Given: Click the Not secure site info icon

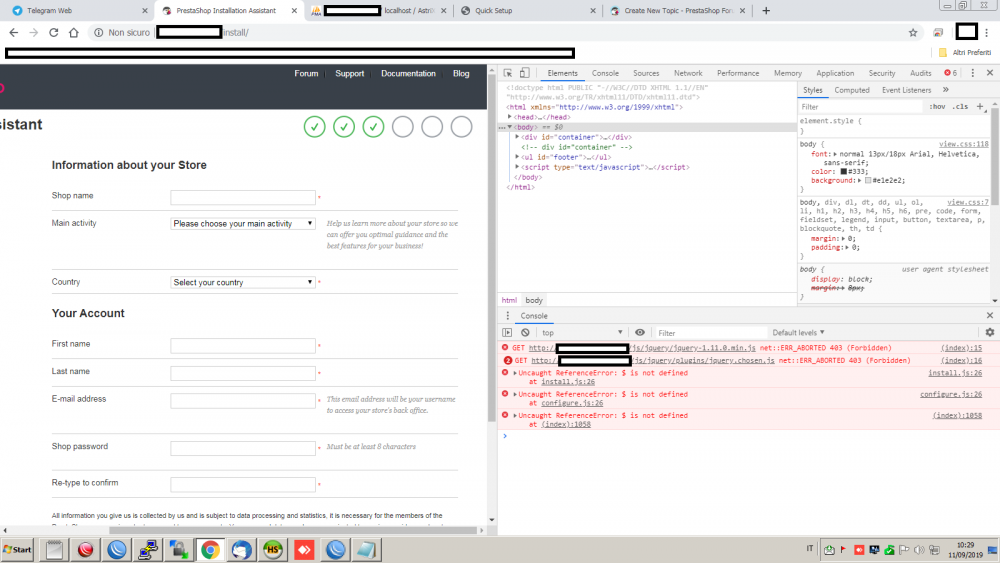Looking at the screenshot, I should [98, 33].
